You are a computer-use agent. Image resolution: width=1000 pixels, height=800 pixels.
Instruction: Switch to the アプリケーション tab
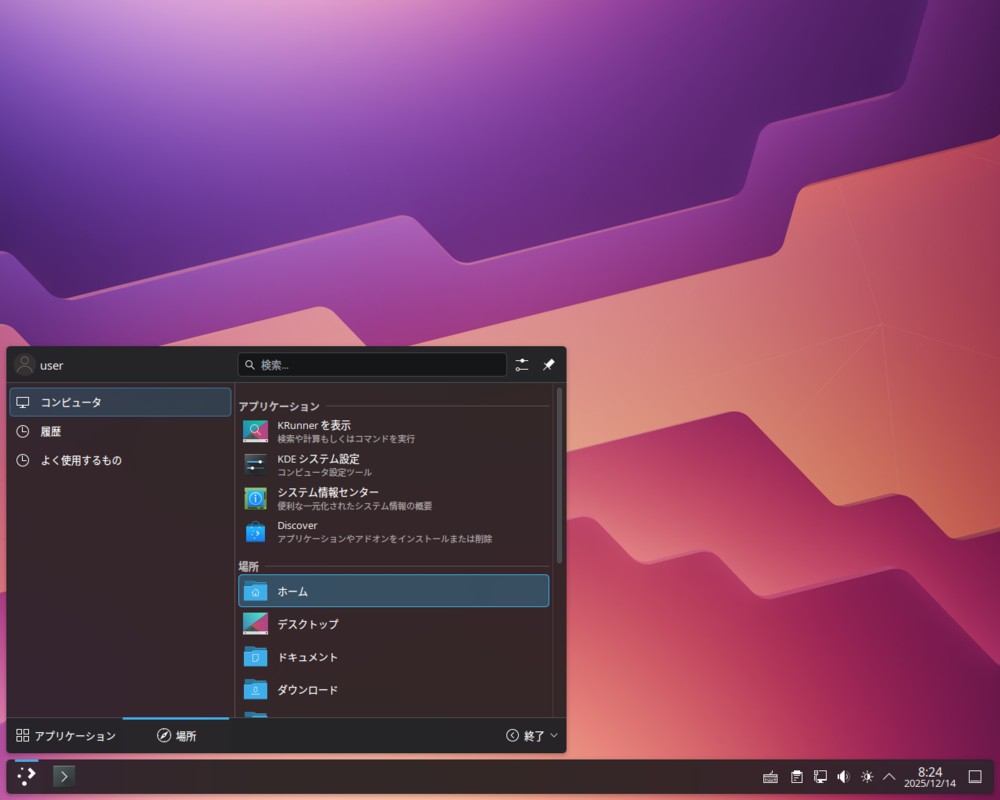pos(66,736)
